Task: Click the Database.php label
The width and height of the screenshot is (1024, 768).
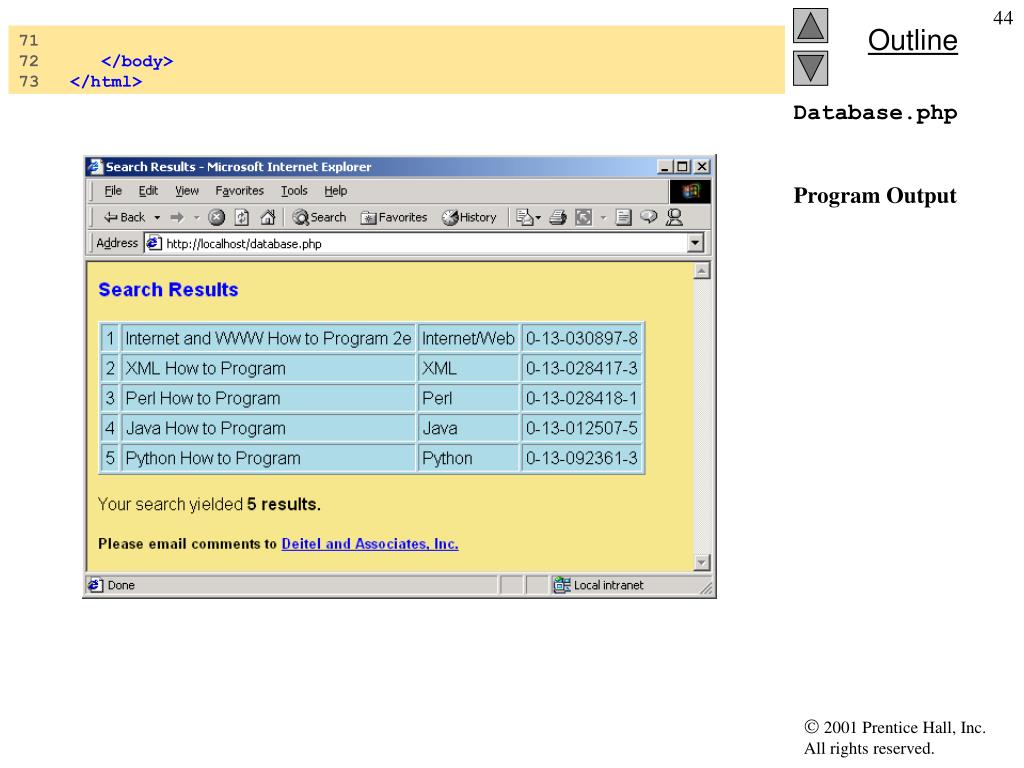Action: 875,113
